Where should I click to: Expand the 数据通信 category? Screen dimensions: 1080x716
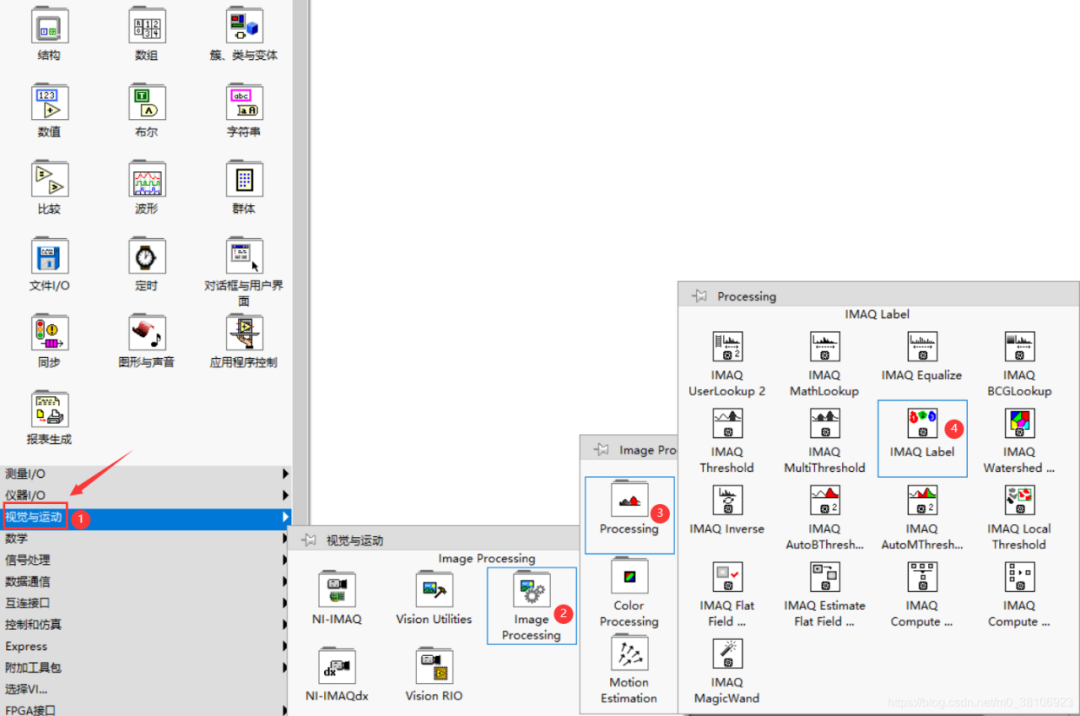tap(145, 582)
